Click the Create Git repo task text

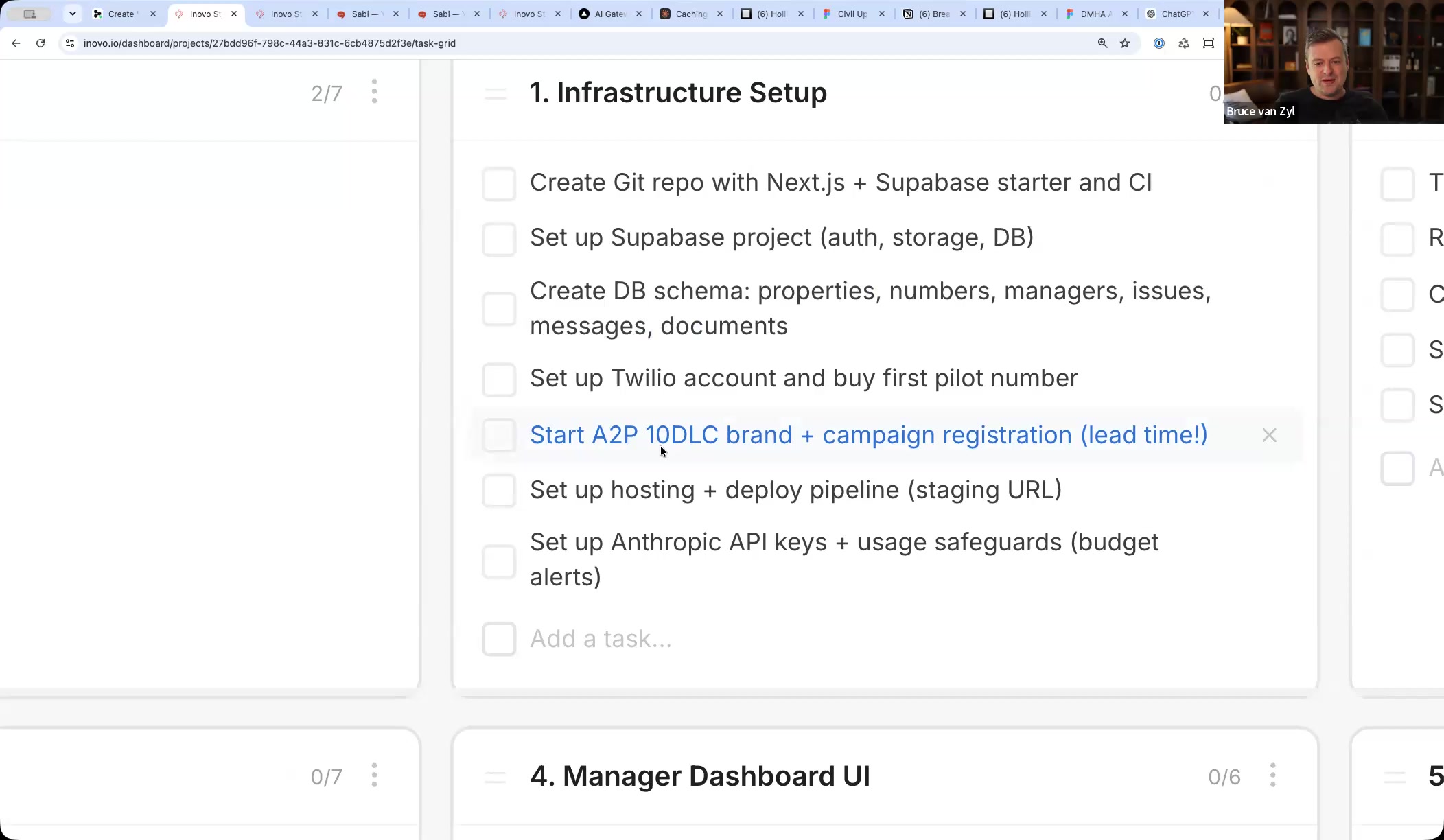(841, 183)
